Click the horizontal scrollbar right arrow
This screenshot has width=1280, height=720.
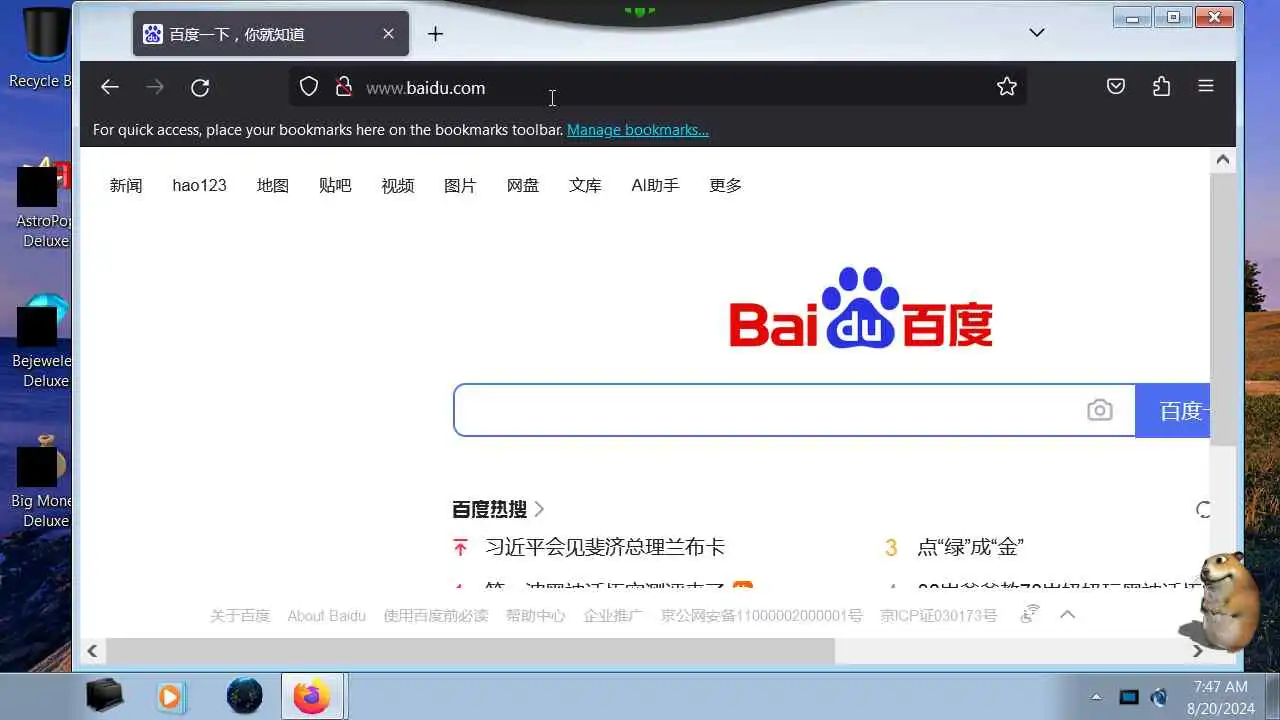1198,651
